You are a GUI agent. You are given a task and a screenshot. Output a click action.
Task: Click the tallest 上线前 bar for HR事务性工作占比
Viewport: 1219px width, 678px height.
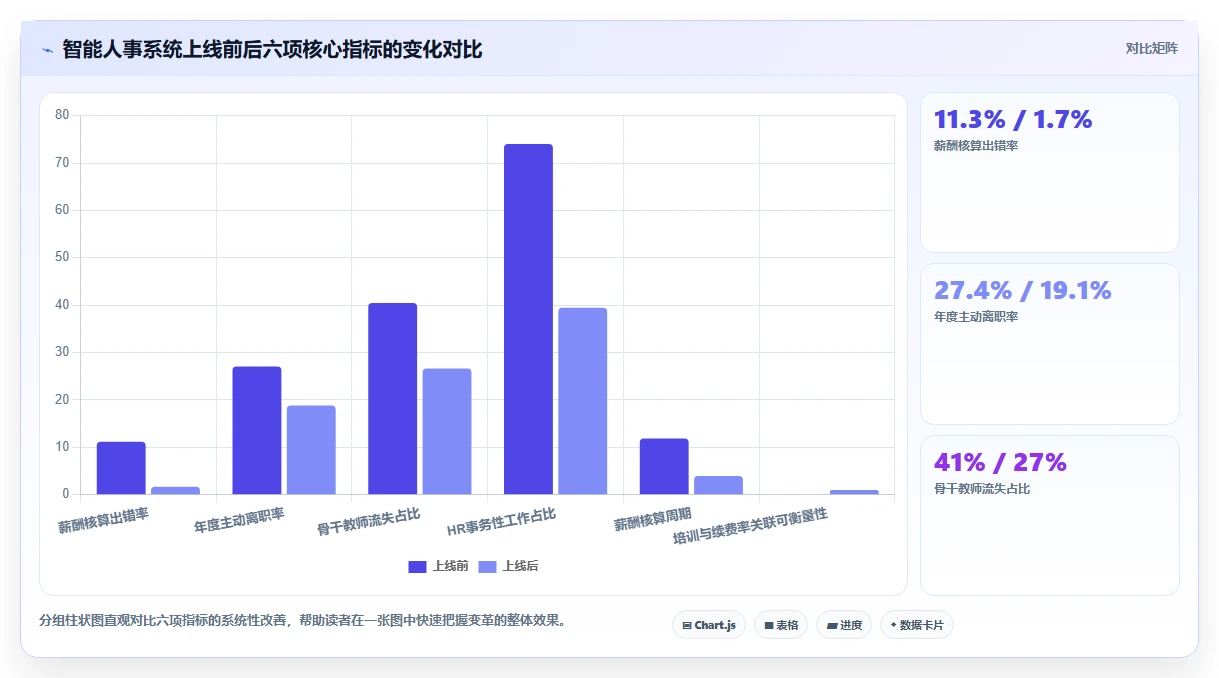click(528, 319)
